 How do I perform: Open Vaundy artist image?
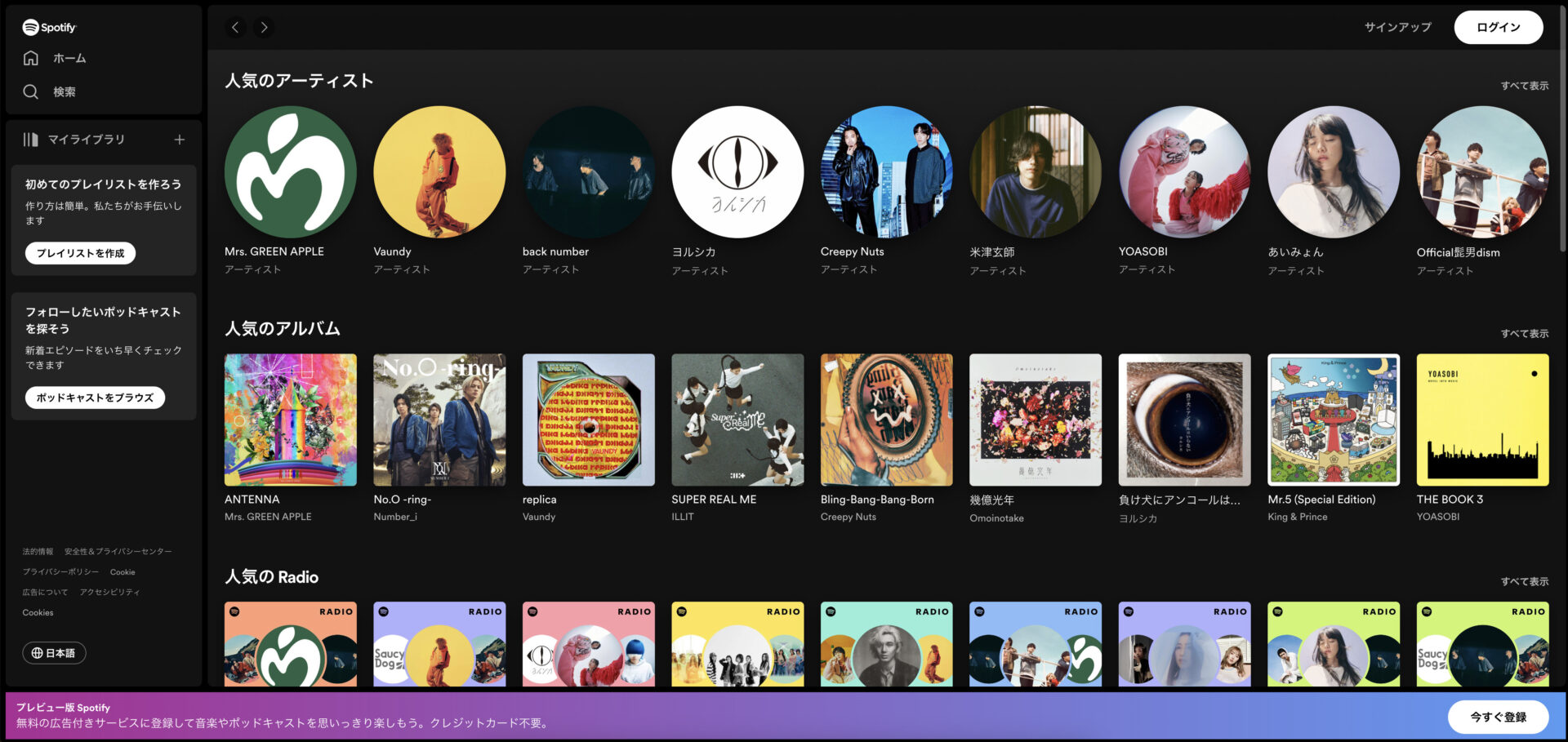(x=439, y=172)
